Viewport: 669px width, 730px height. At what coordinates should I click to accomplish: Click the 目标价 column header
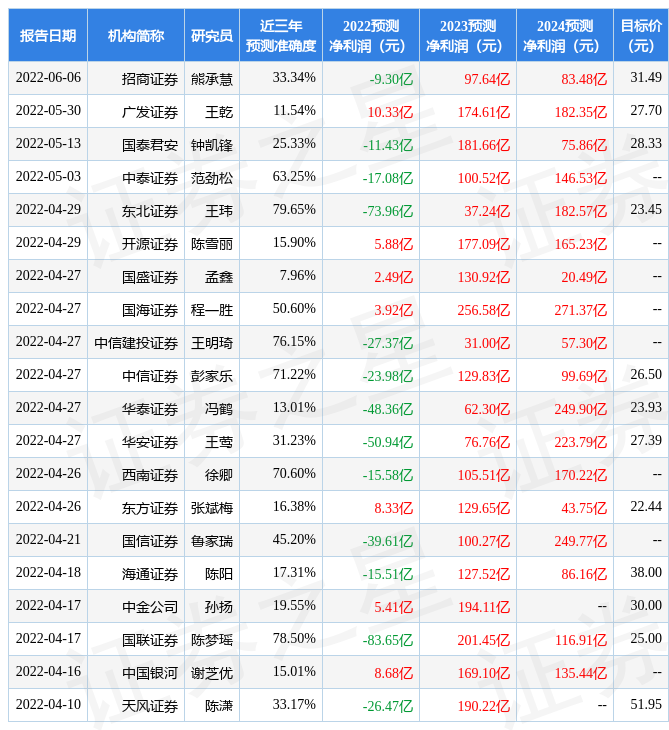click(641, 35)
